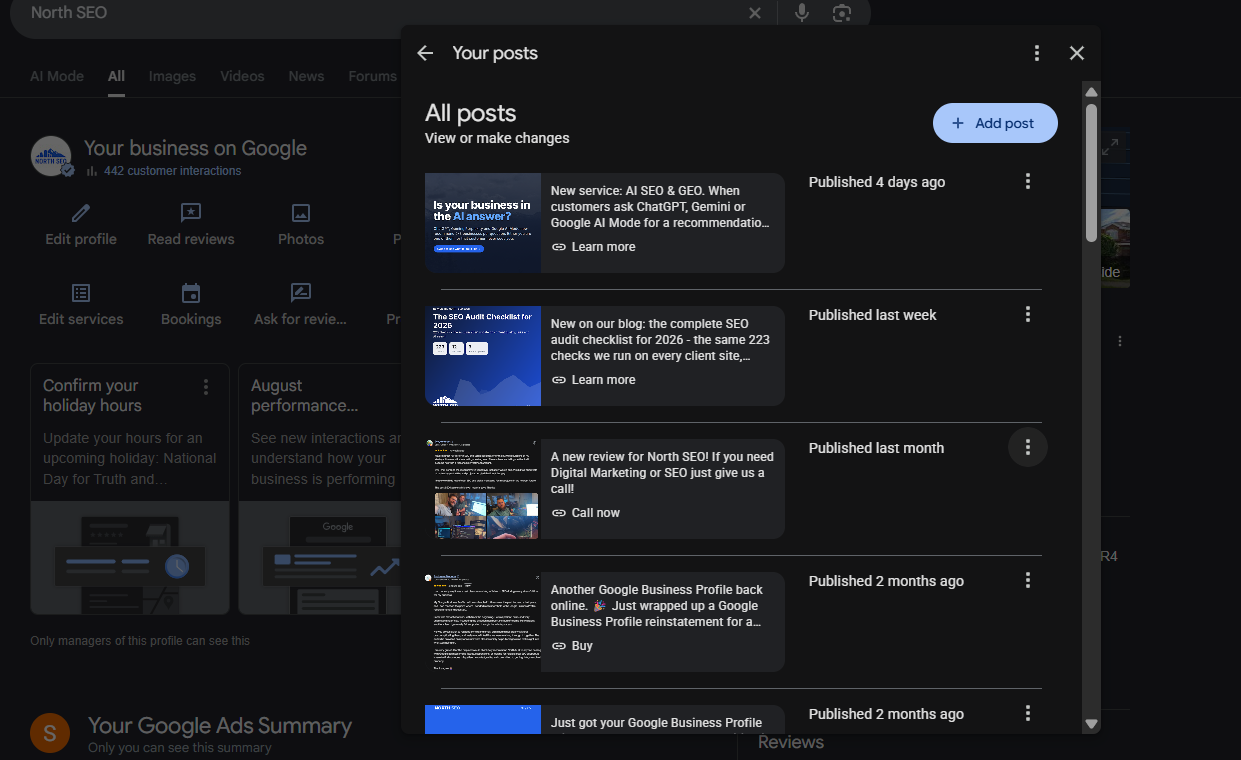Click scrollbar up arrow in posts dialog
Screen dimensions: 1241x760
click(1091, 92)
